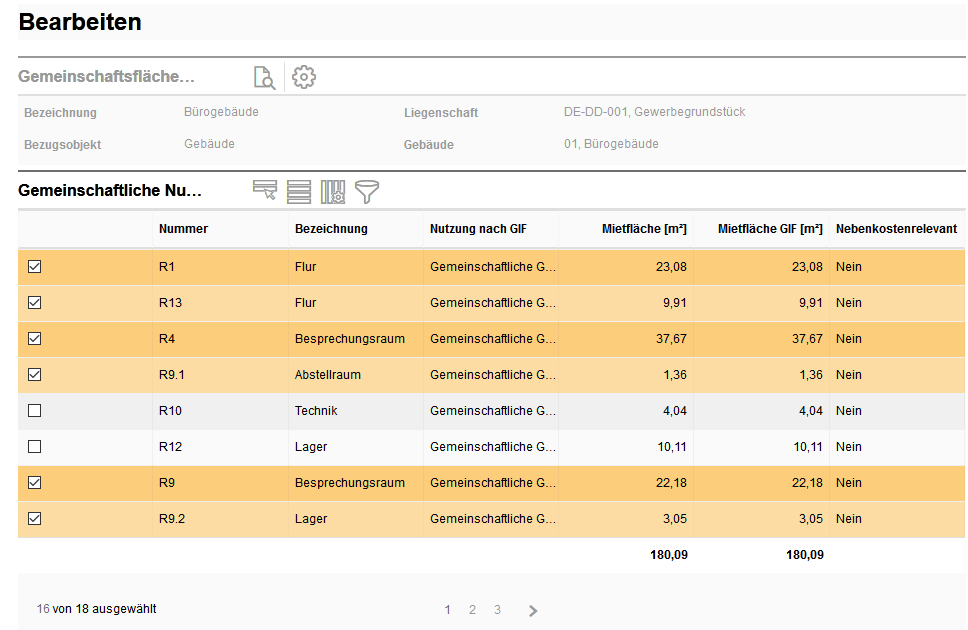The height and width of the screenshot is (630, 968).
Task: Click Mietfläche value 4,04 in row R10
Action: (x=675, y=411)
